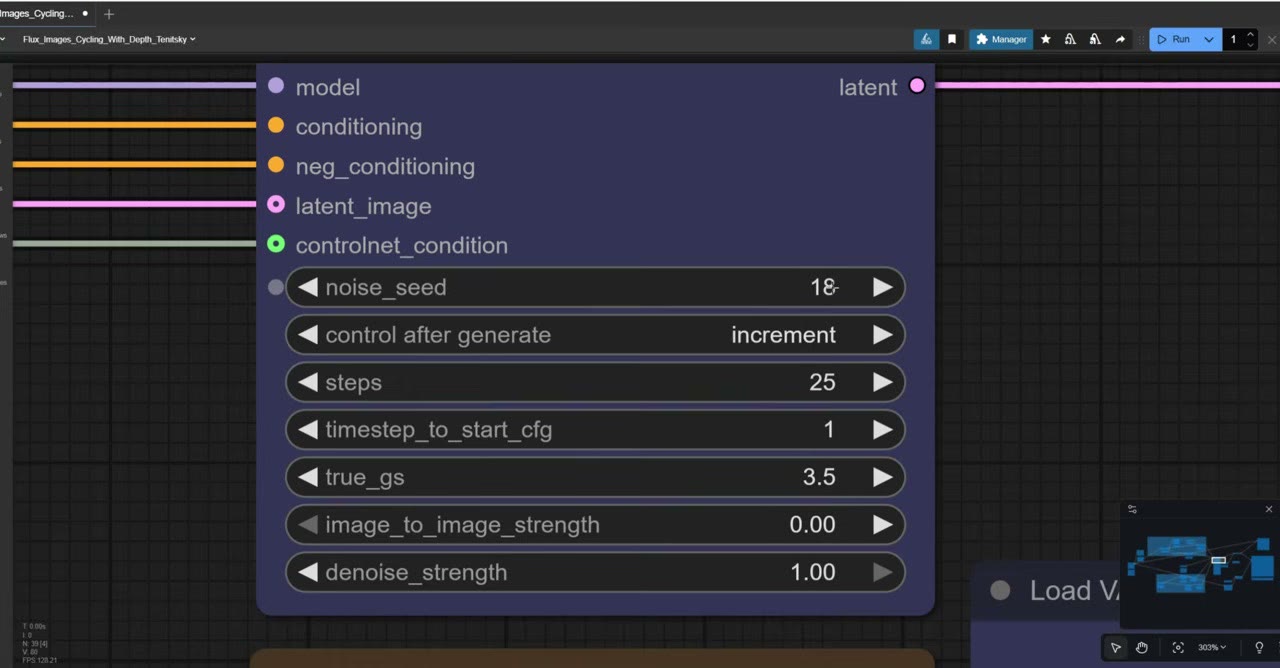Viewport: 1280px width, 668px height.
Task: Click the drag handle dots left of Run
Action: (1140, 39)
